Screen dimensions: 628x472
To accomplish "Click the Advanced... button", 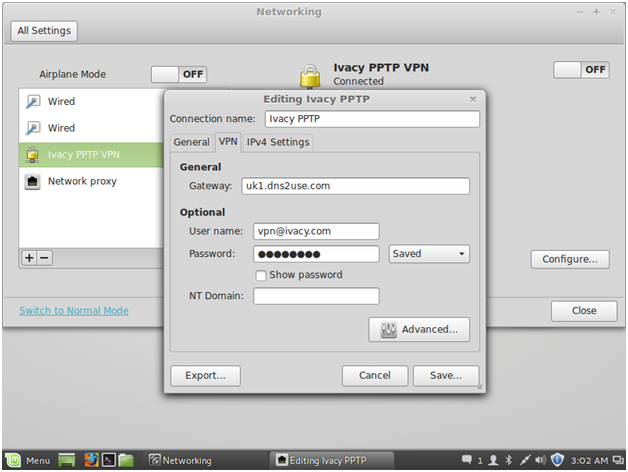I will [419, 330].
